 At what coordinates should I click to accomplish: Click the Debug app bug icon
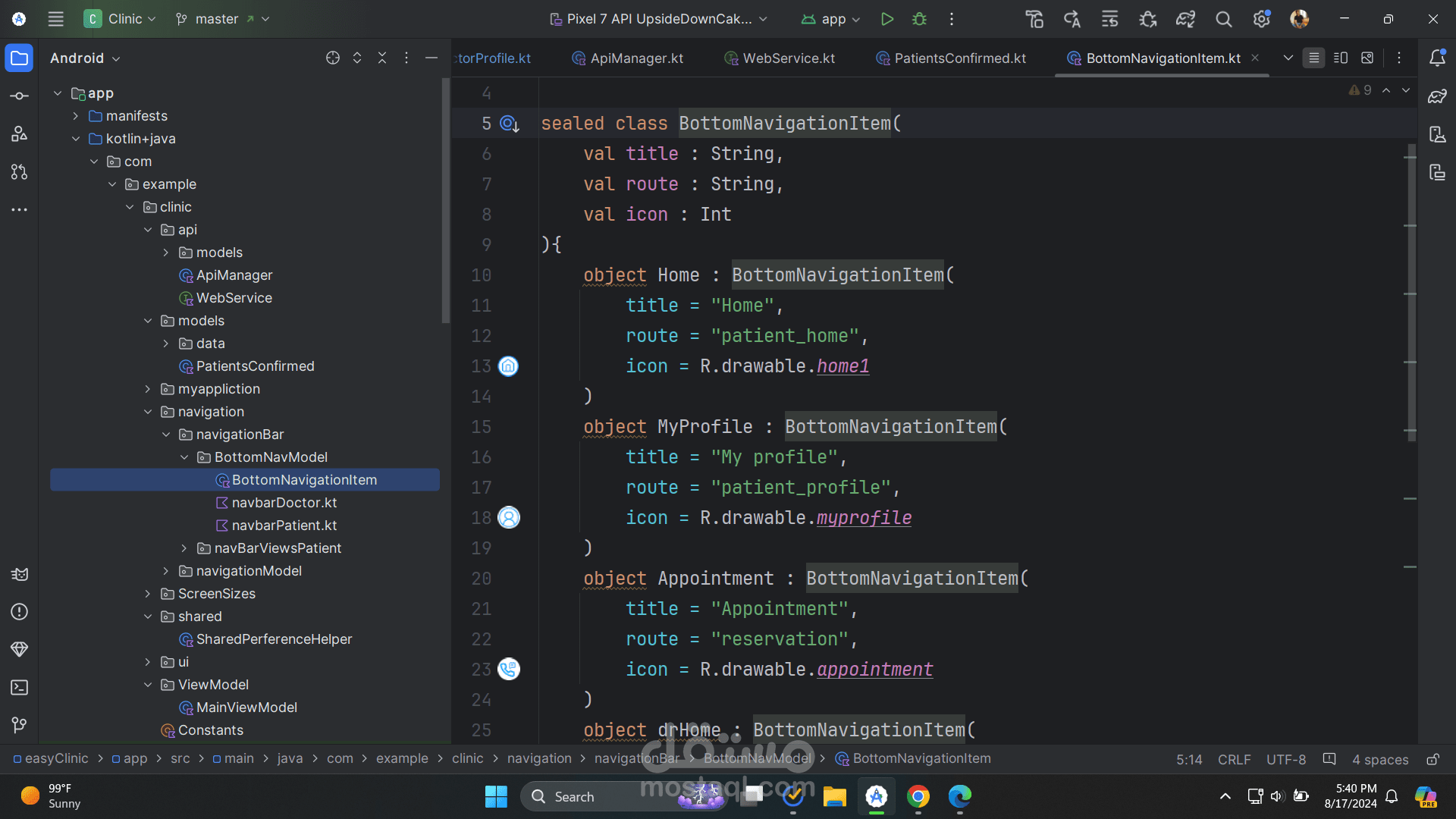click(x=919, y=19)
